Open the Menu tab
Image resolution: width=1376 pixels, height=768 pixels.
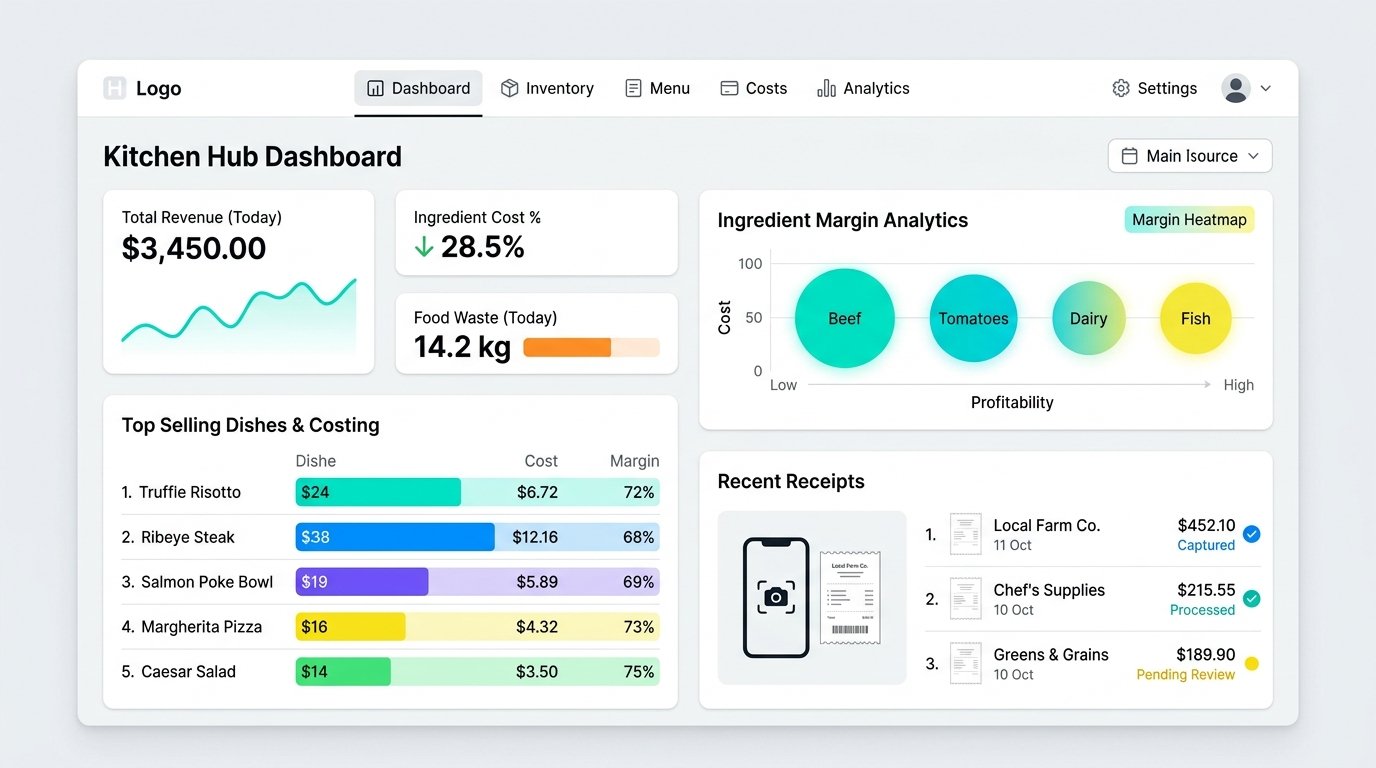(x=657, y=88)
